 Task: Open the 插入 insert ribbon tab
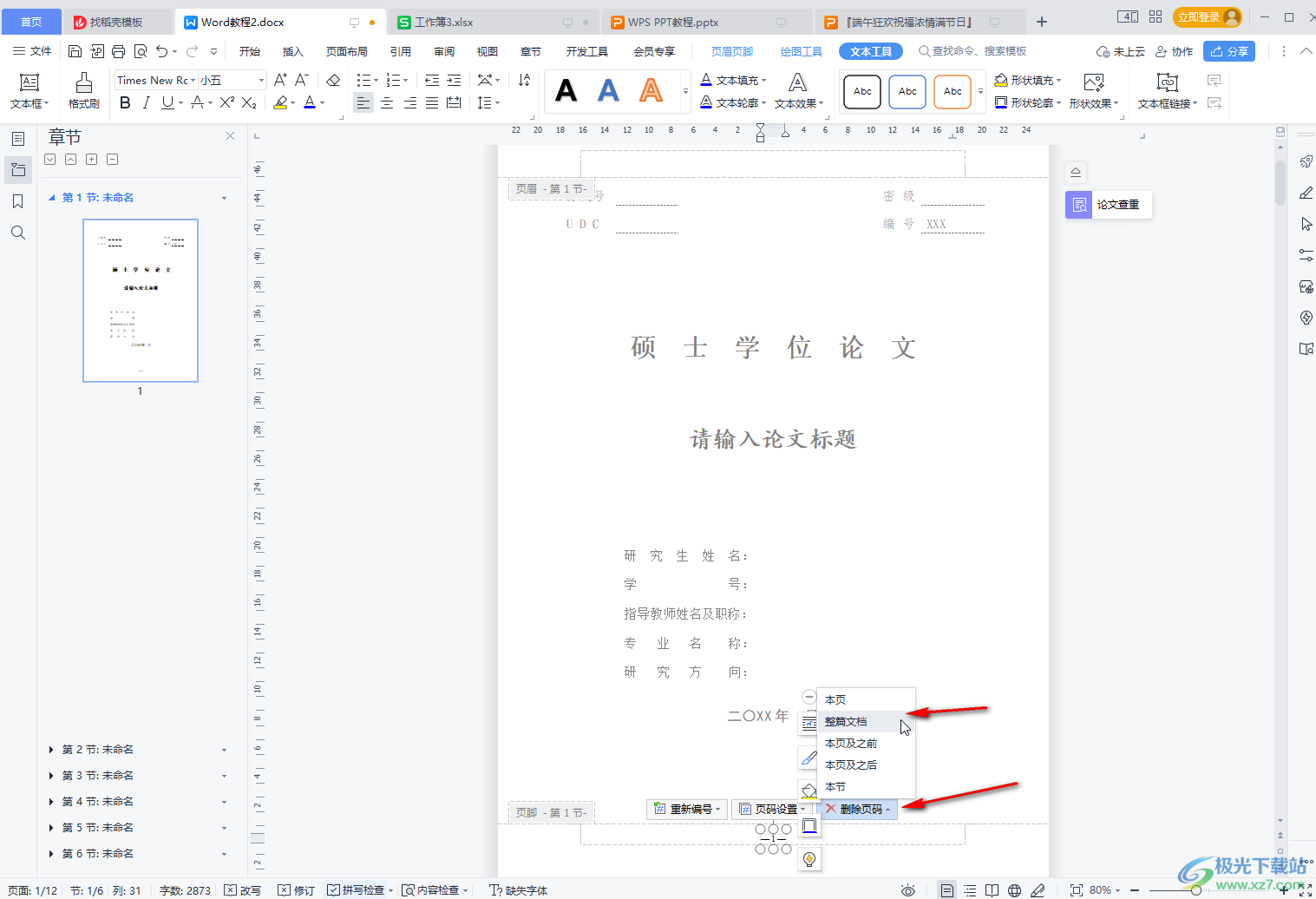coord(293,52)
